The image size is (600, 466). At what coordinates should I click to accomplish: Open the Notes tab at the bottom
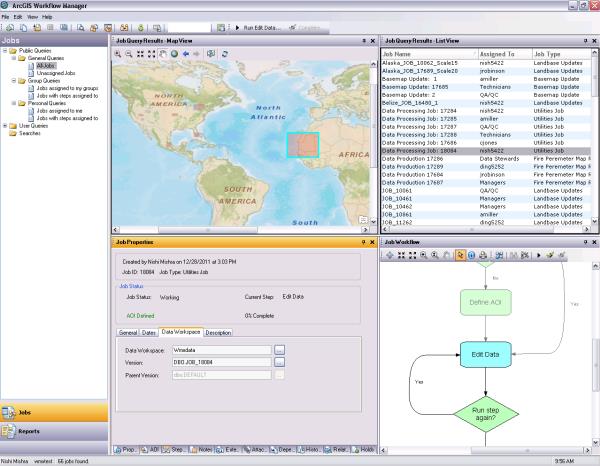click(202, 450)
